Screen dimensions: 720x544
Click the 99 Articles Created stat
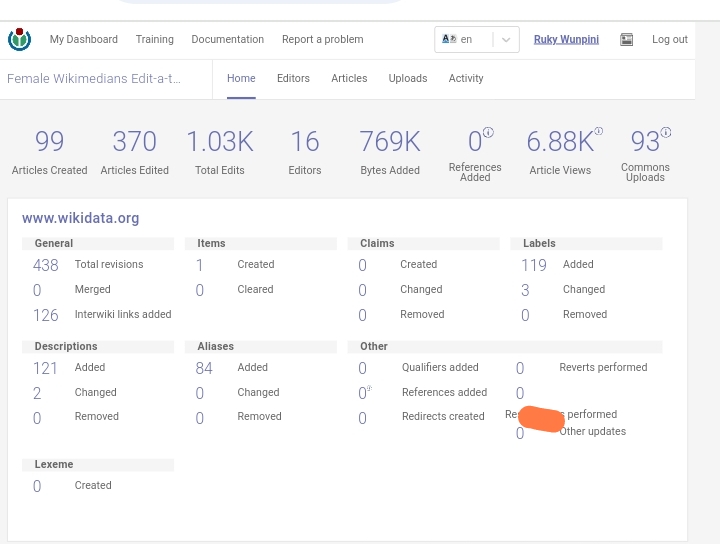point(50,152)
